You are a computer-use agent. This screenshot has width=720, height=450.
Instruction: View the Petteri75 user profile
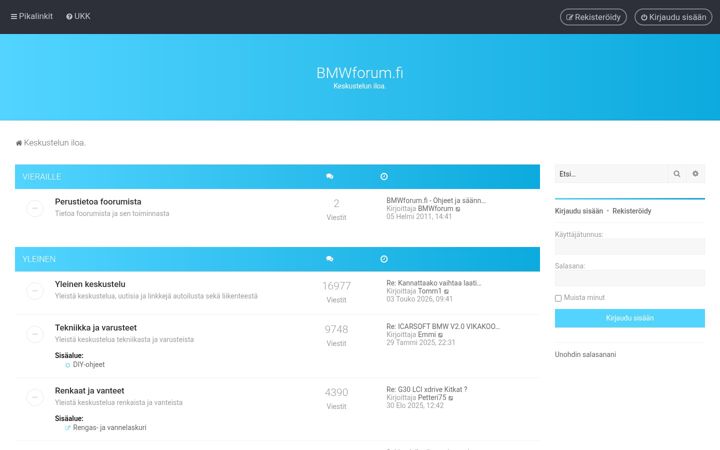(x=432, y=398)
